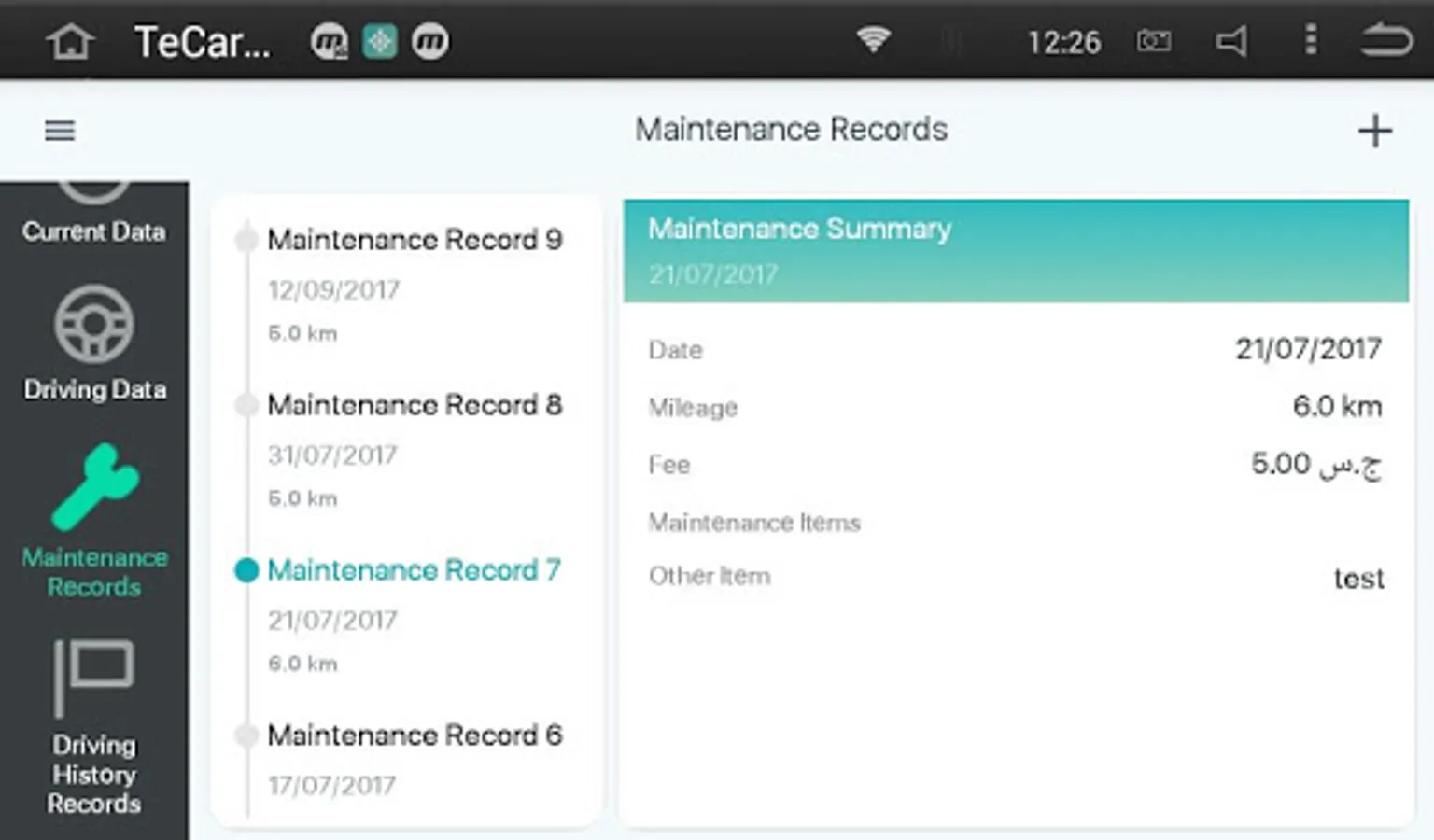Open Driving Data steering wheel icon
Viewport: 1434px width, 840px height.
(x=94, y=323)
